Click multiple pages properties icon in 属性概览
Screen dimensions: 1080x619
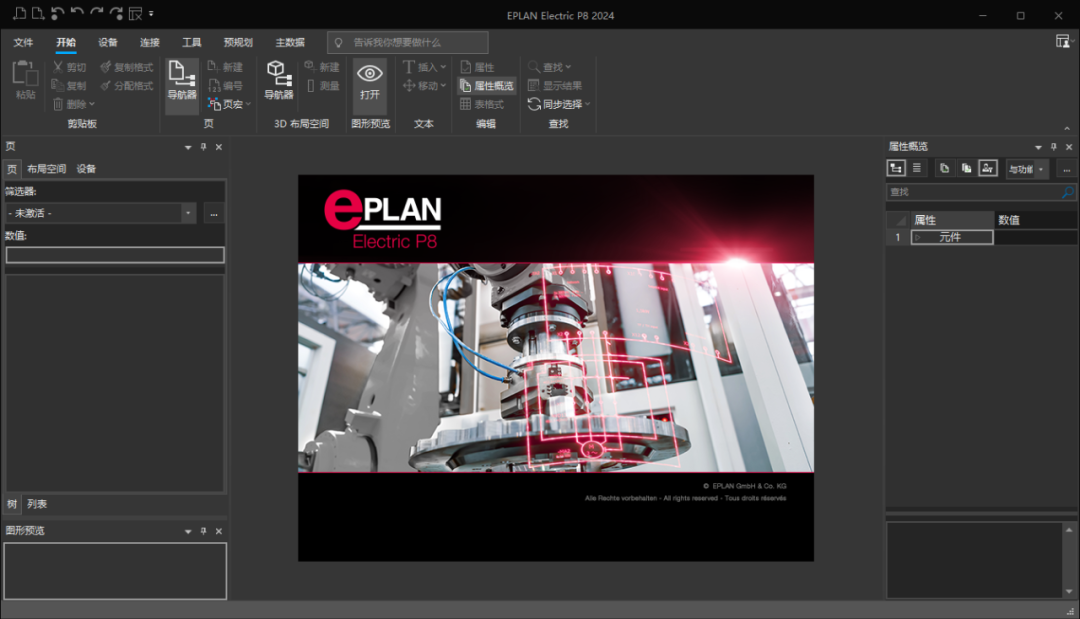point(966,168)
